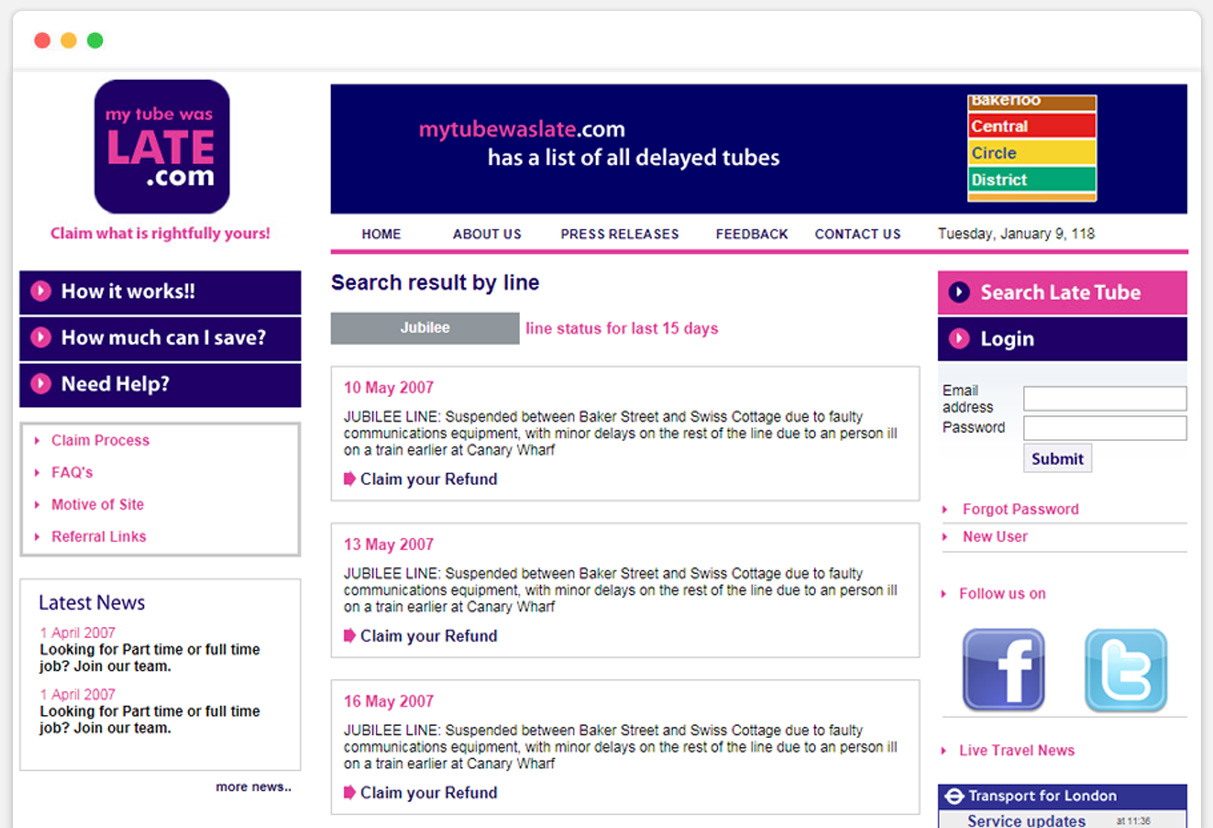Click the Twitter bird icon

coord(1125,670)
